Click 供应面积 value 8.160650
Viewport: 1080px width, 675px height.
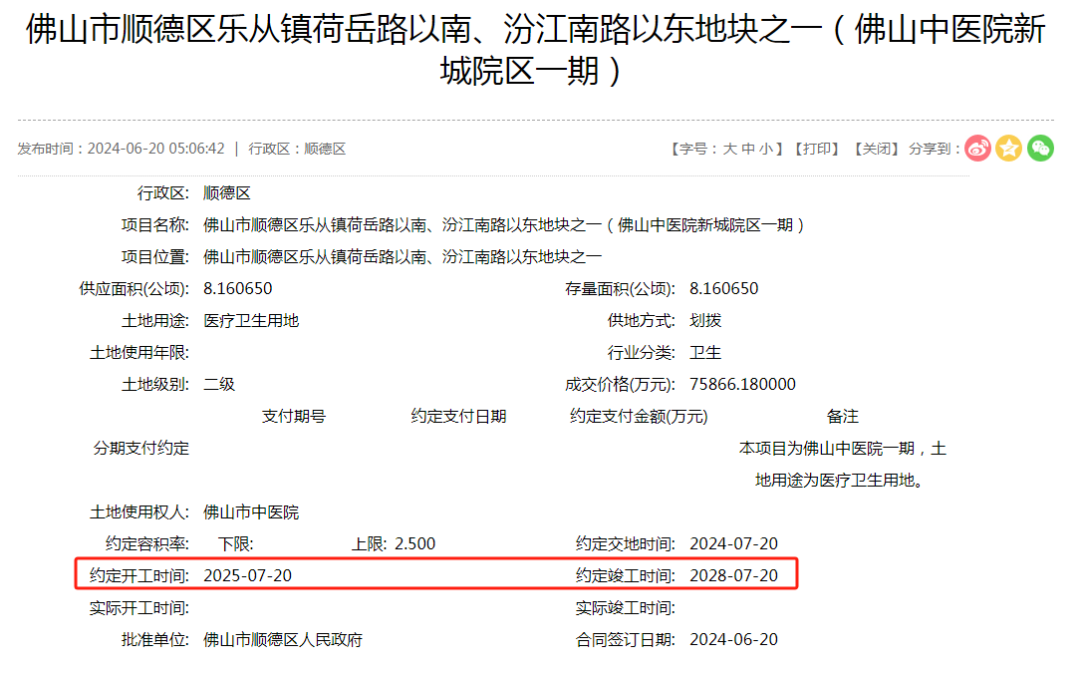238,289
